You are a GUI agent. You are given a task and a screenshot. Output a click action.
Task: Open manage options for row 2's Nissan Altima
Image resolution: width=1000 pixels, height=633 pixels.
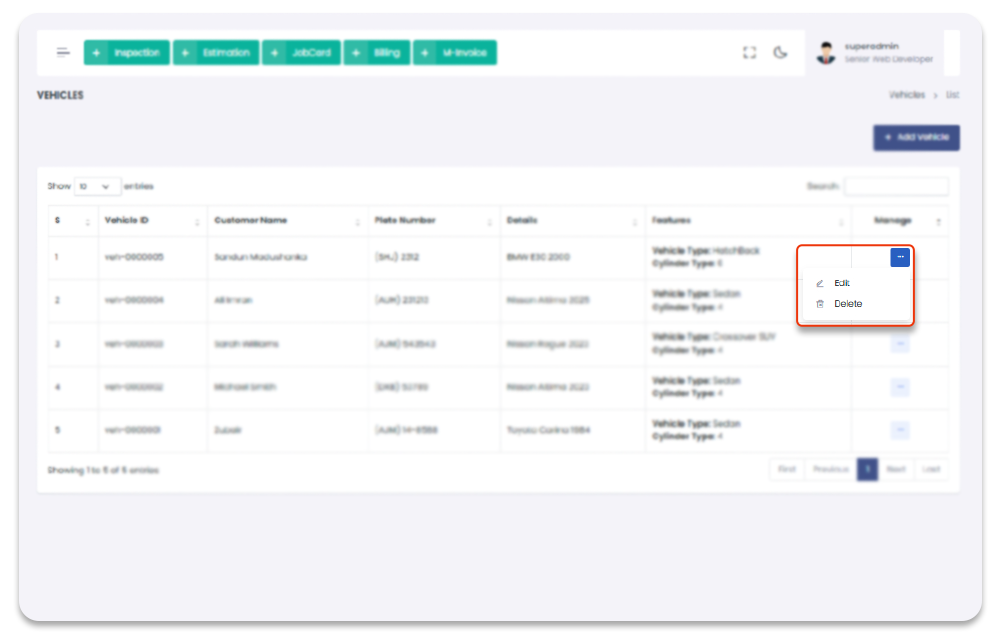(x=900, y=300)
